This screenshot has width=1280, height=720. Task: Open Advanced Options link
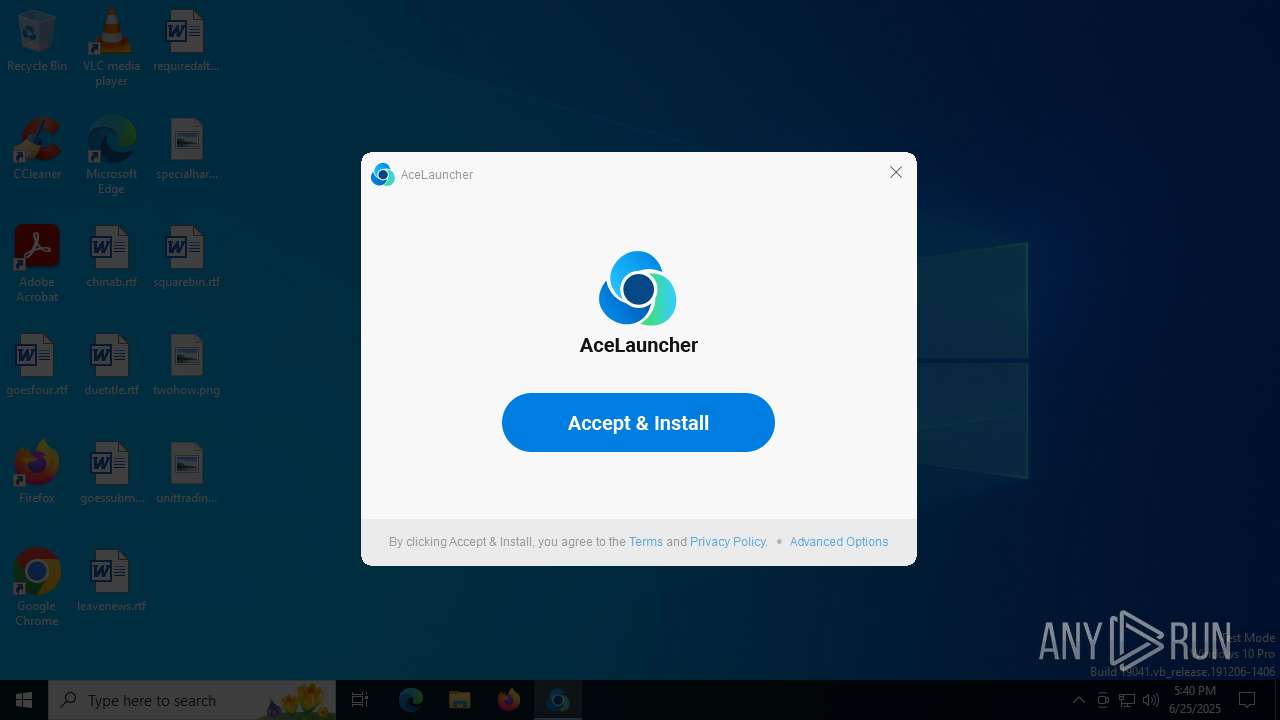(x=839, y=542)
